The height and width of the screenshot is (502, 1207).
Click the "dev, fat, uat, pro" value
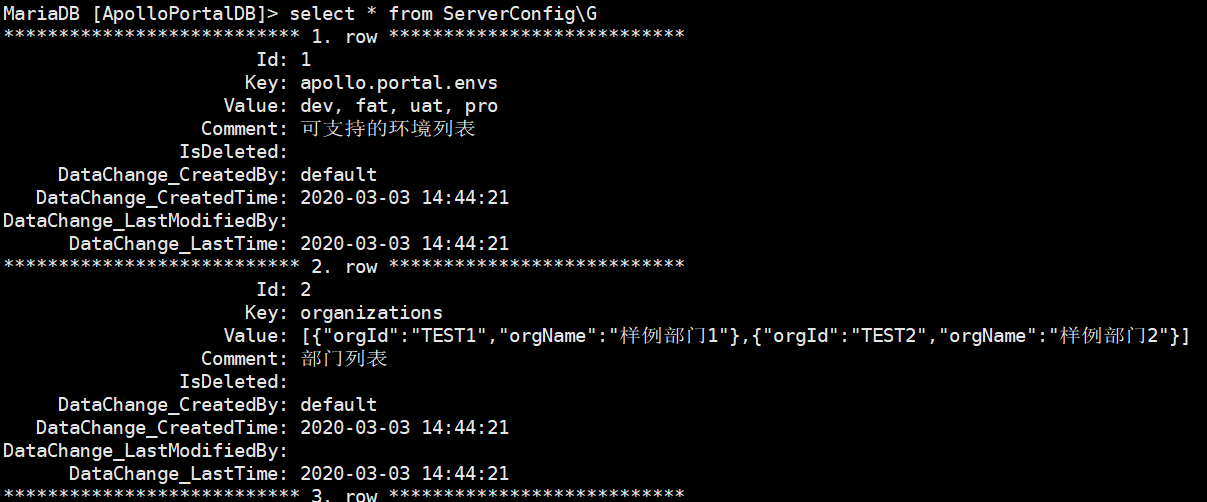pyautogui.click(x=398, y=105)
